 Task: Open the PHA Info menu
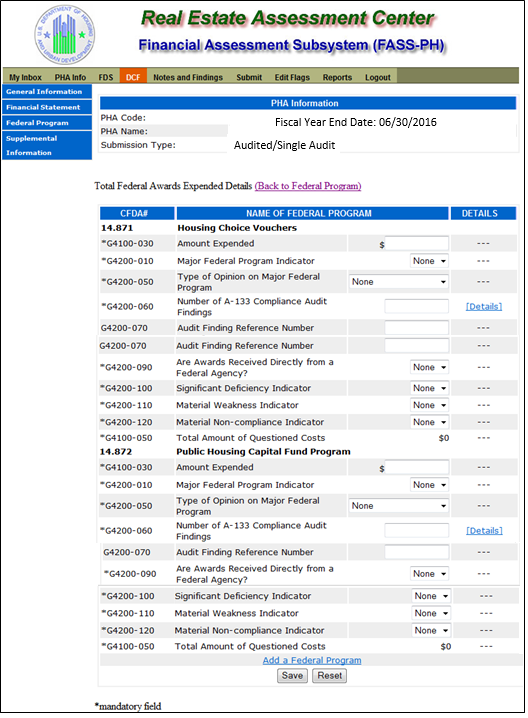click(70, 77)
